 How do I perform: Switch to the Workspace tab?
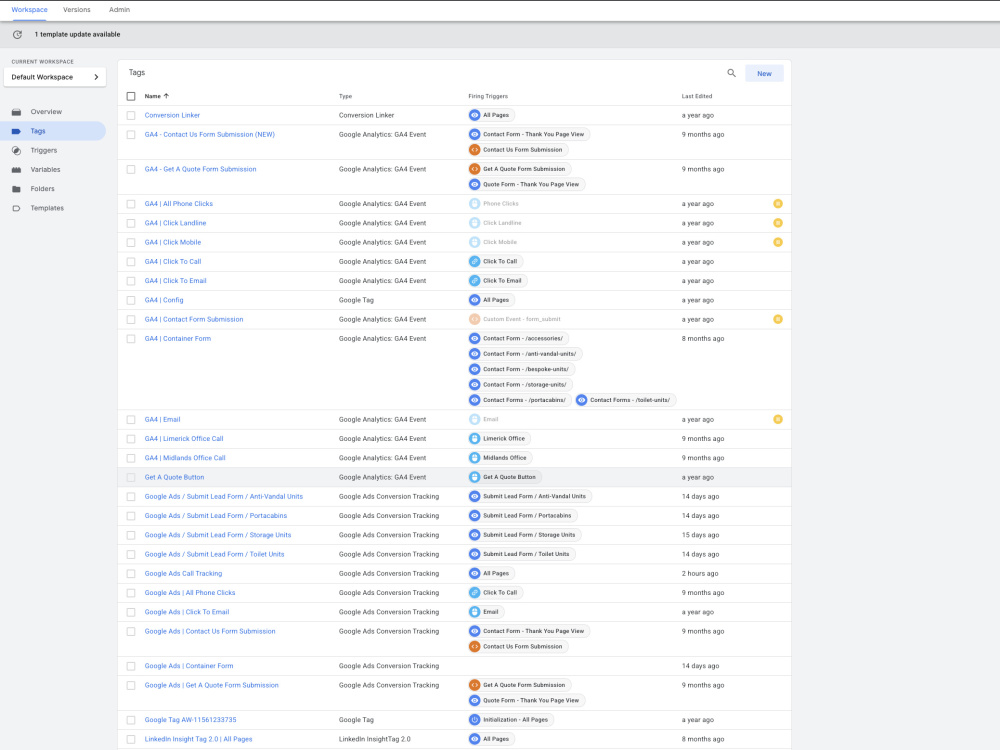pos(29,10)
